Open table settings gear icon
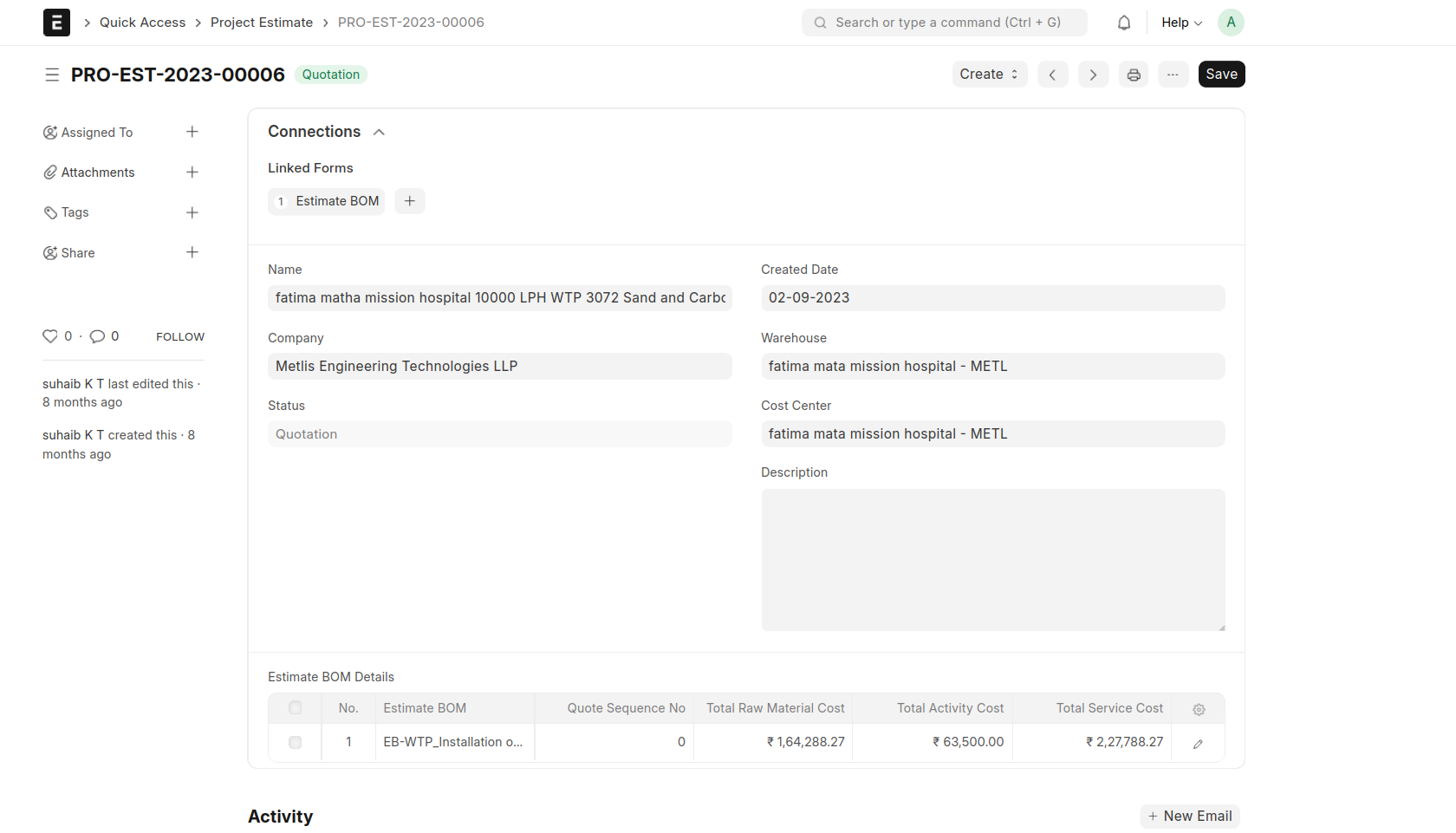This screenshot has width=1456, height=833. click(1198, 709)
